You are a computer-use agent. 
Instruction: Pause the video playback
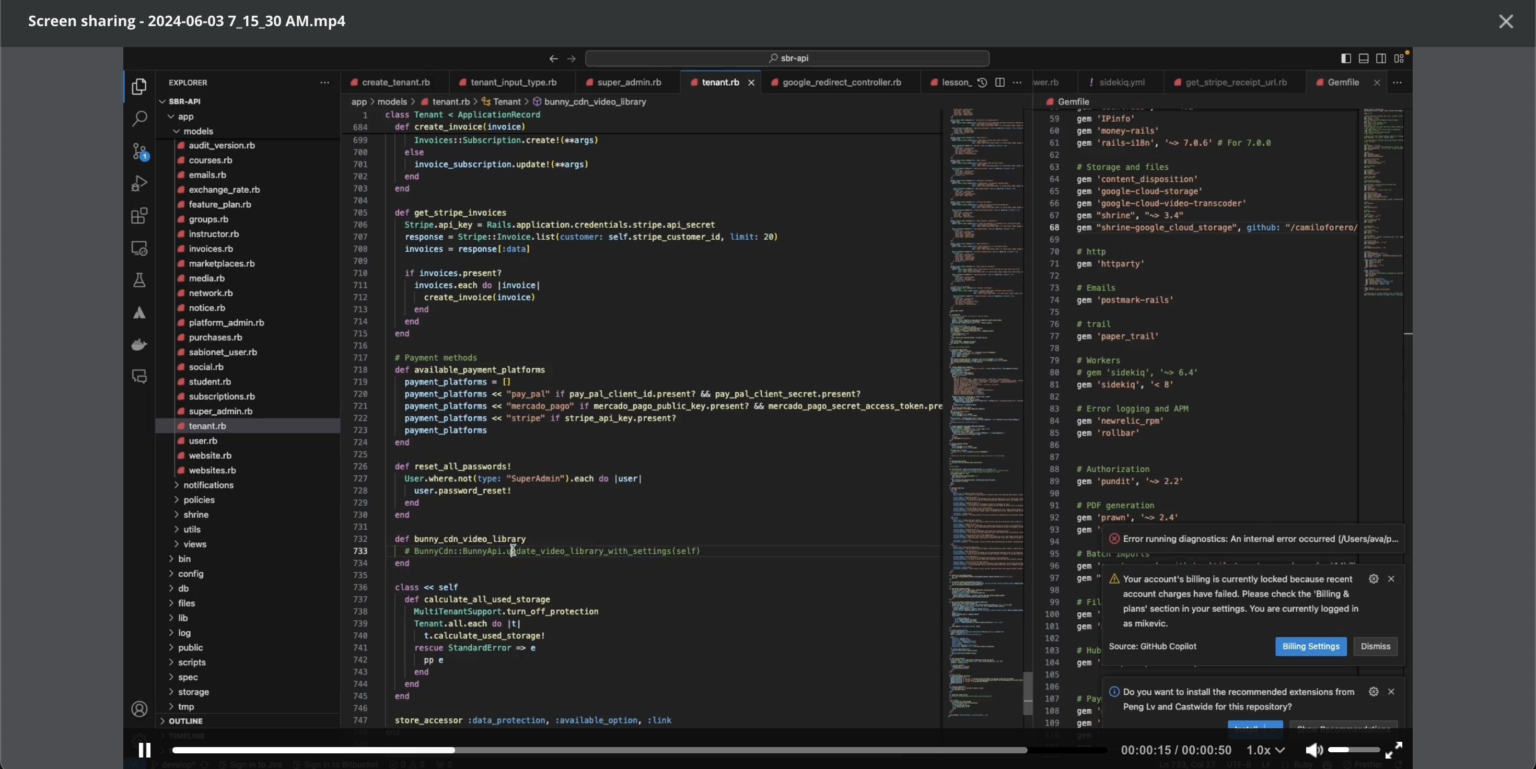pyautogui.click(x=144, y=750)
